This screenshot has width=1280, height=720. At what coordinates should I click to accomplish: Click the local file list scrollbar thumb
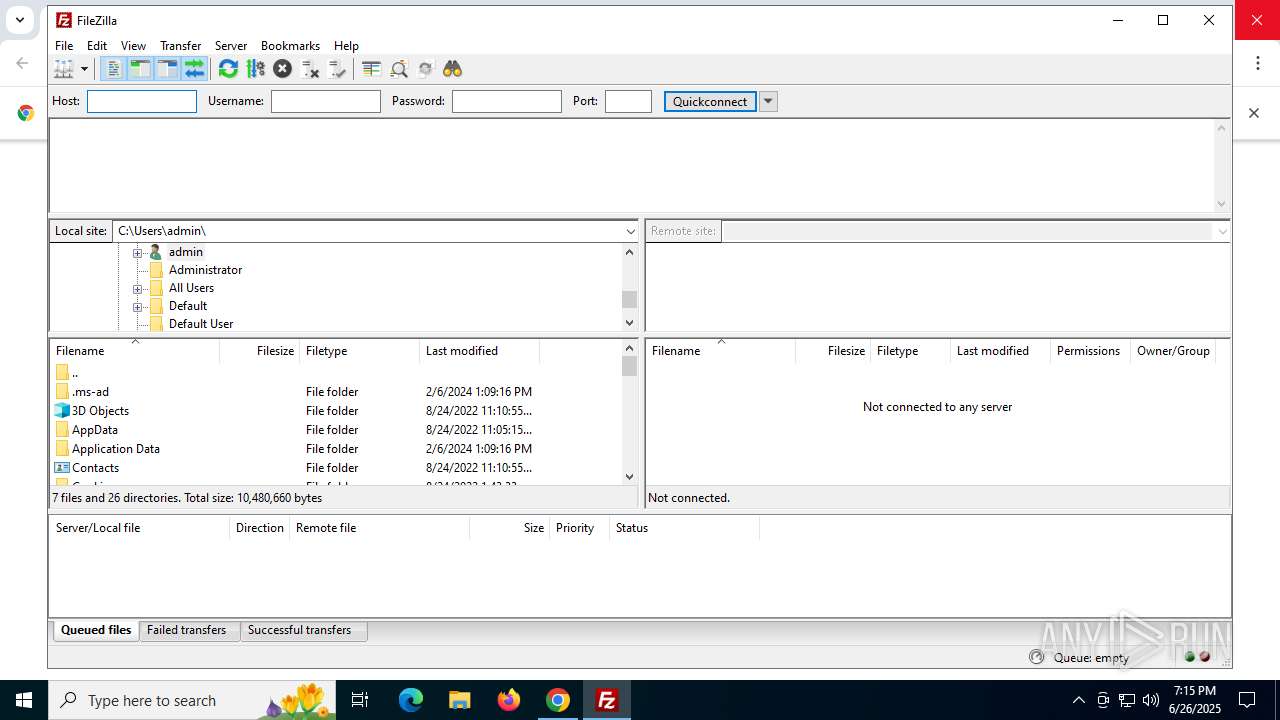[x=629, y=366]
